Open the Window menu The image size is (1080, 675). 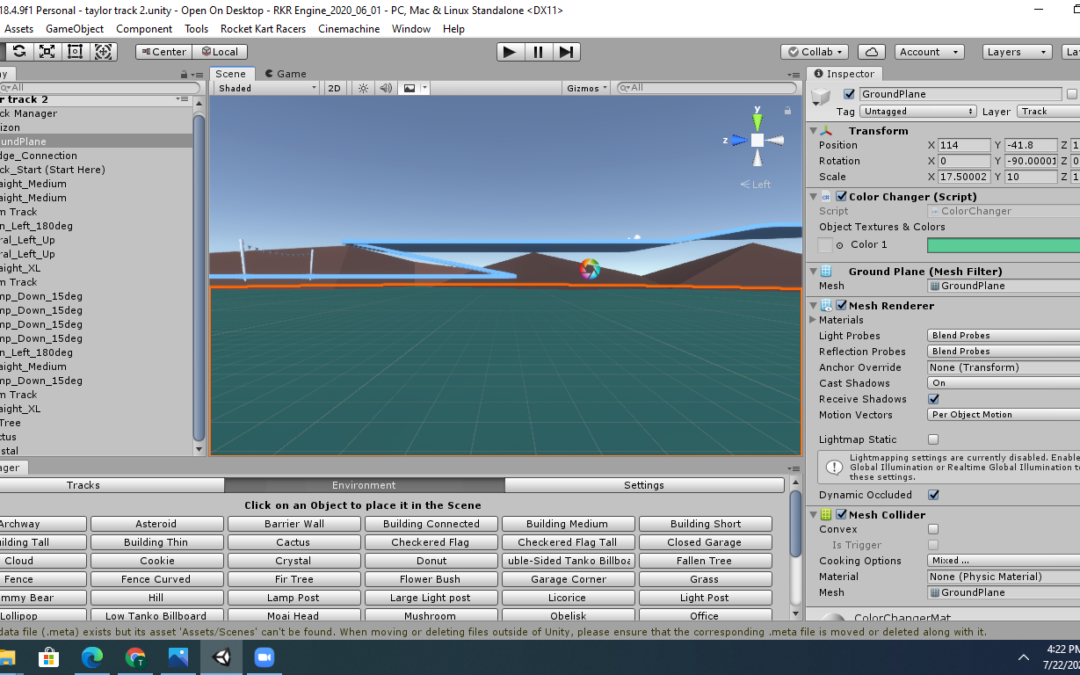coord(411,29)
